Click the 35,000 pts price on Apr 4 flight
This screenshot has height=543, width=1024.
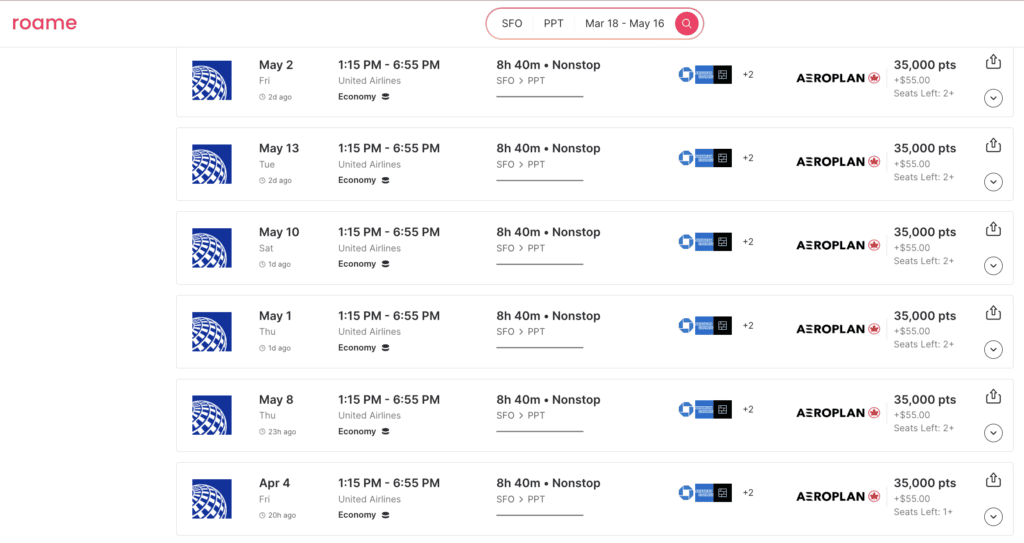click(924, 483)
